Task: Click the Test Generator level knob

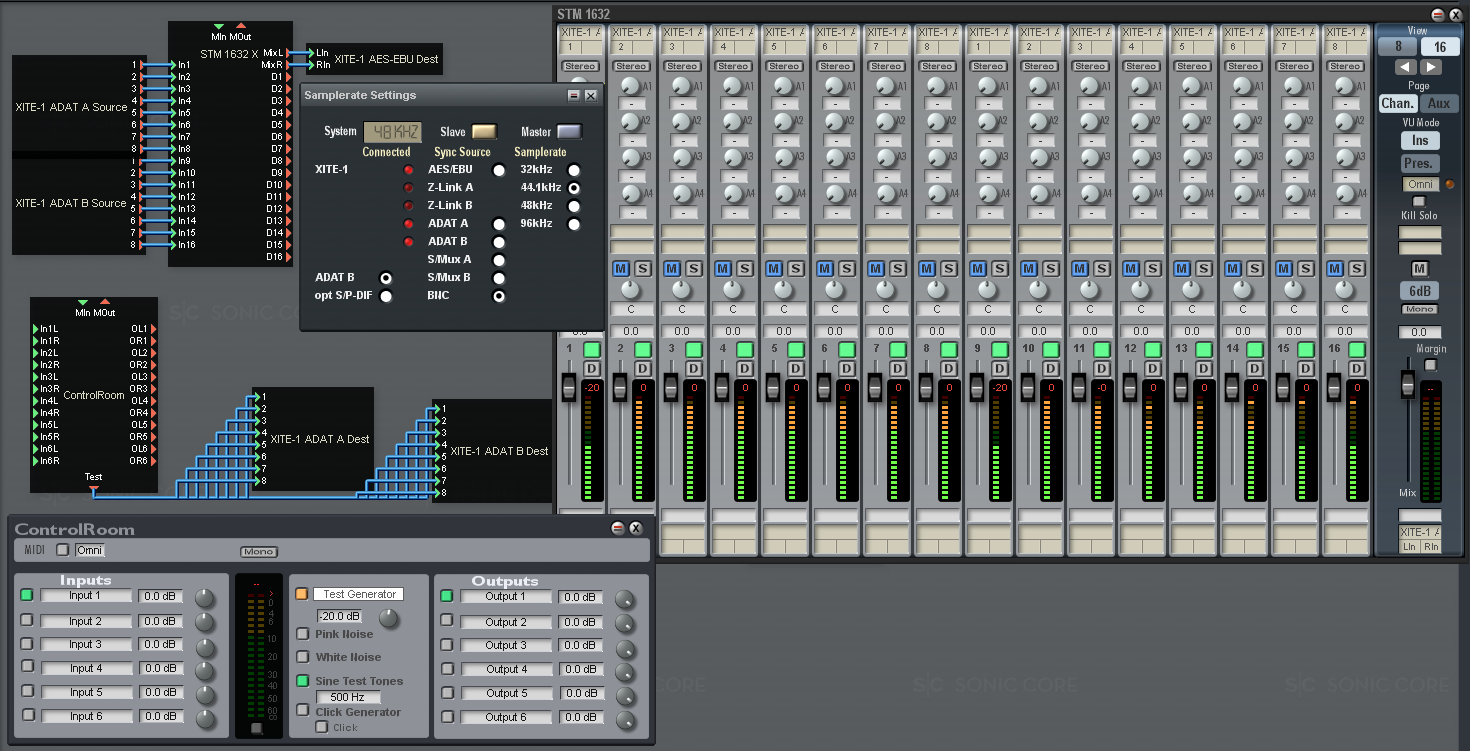Action: [x=388, y=619]
